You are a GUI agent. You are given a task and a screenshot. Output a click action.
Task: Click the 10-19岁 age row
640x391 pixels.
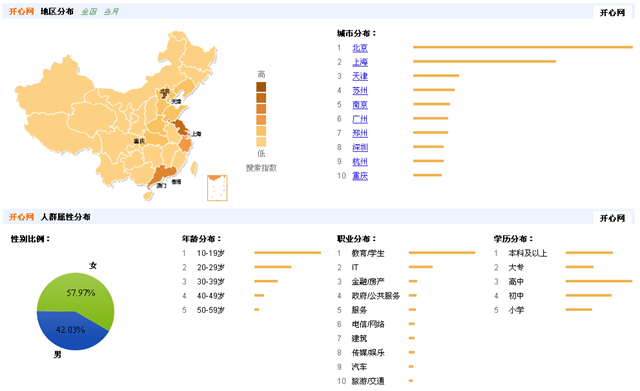point(251,253)
